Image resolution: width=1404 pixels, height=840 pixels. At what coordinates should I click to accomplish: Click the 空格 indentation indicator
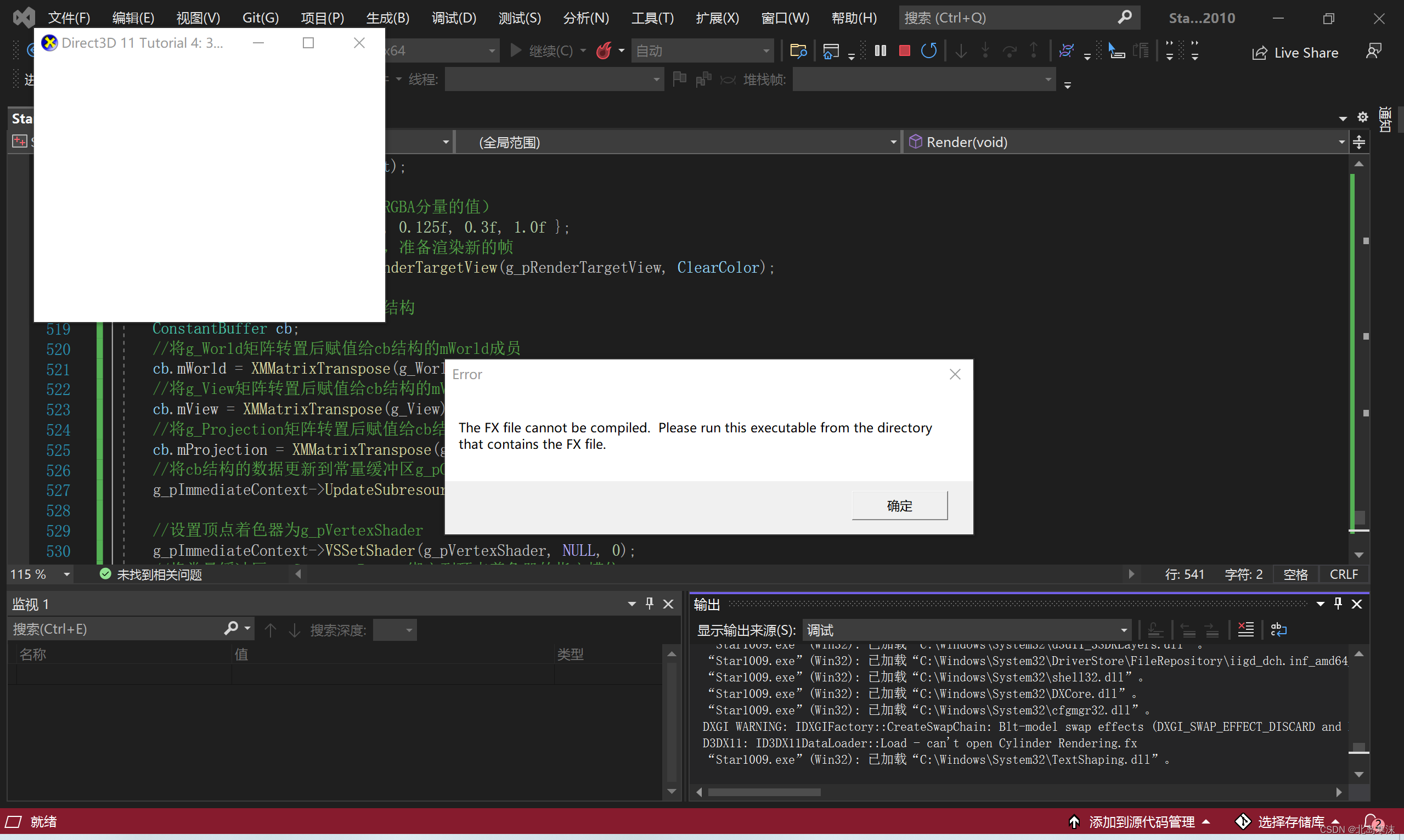click(x=1295, y=574)
